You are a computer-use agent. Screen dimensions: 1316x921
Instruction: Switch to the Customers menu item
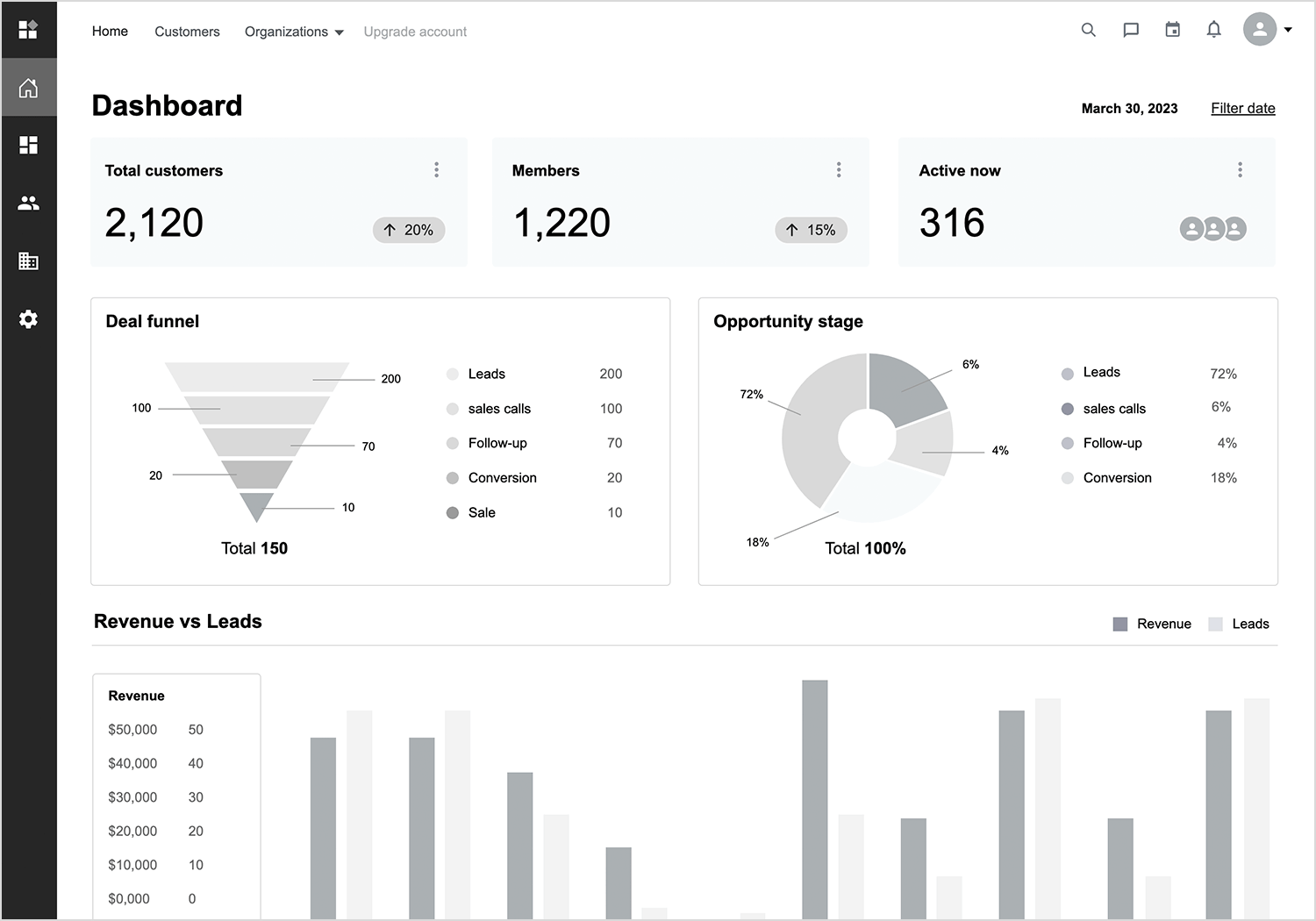point(187,32)
